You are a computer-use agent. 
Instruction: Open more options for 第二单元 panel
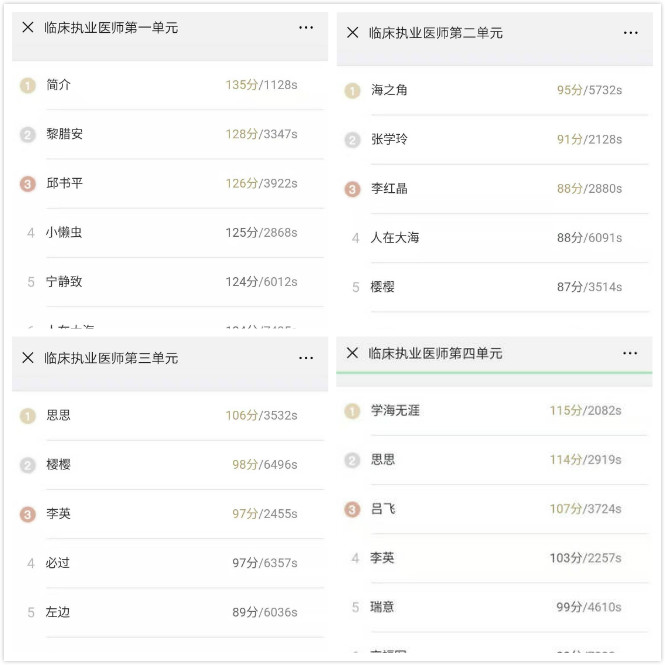pyautogui.click(x=630, y=33)
